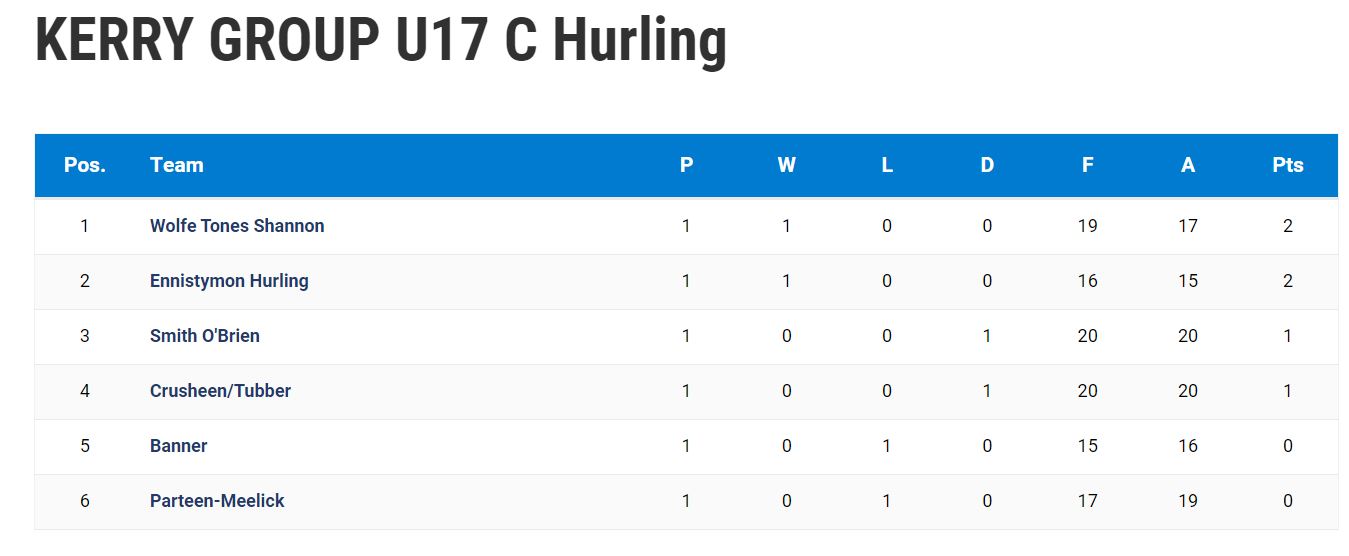The height and width of the screenshot is (556, 1349).
Task: Click Ennistymon Hurling's scores-against value of 15
Action: tap(1188, 281)
